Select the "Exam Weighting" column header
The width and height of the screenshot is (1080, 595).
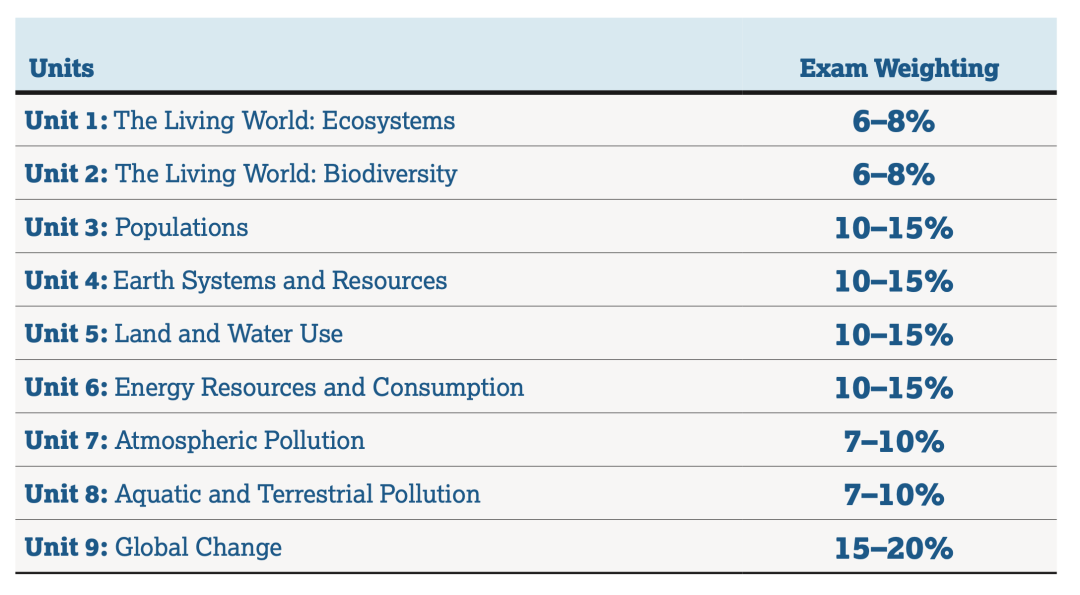pos(899,68)
